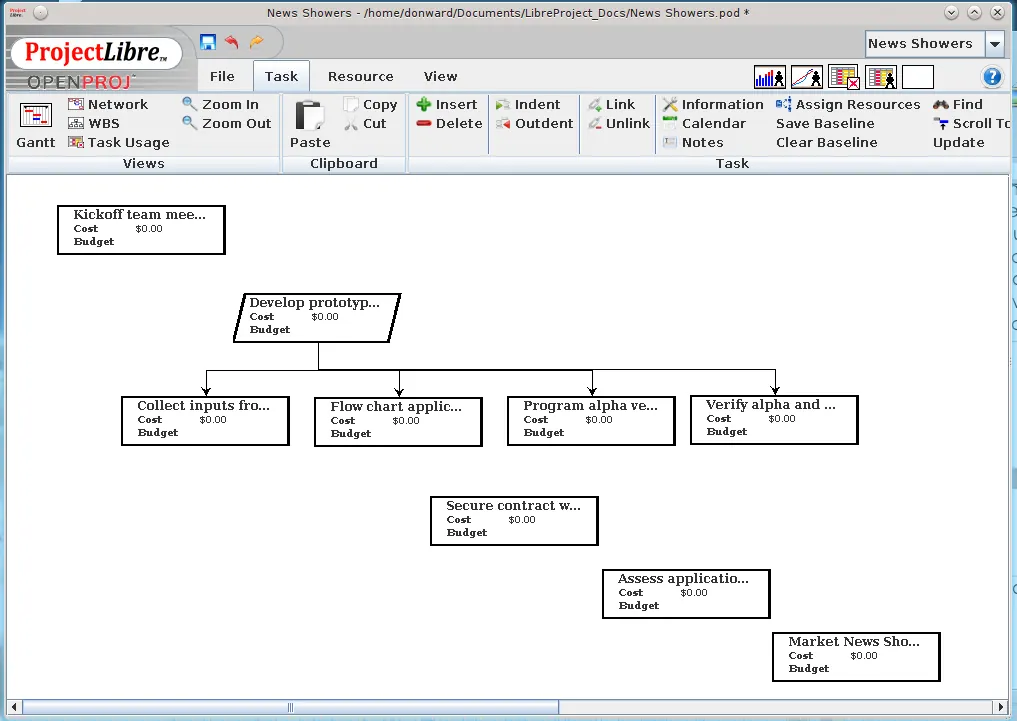This screenshot has height=721, width=1017.
Task: Open task Notes
Action: 693,142
